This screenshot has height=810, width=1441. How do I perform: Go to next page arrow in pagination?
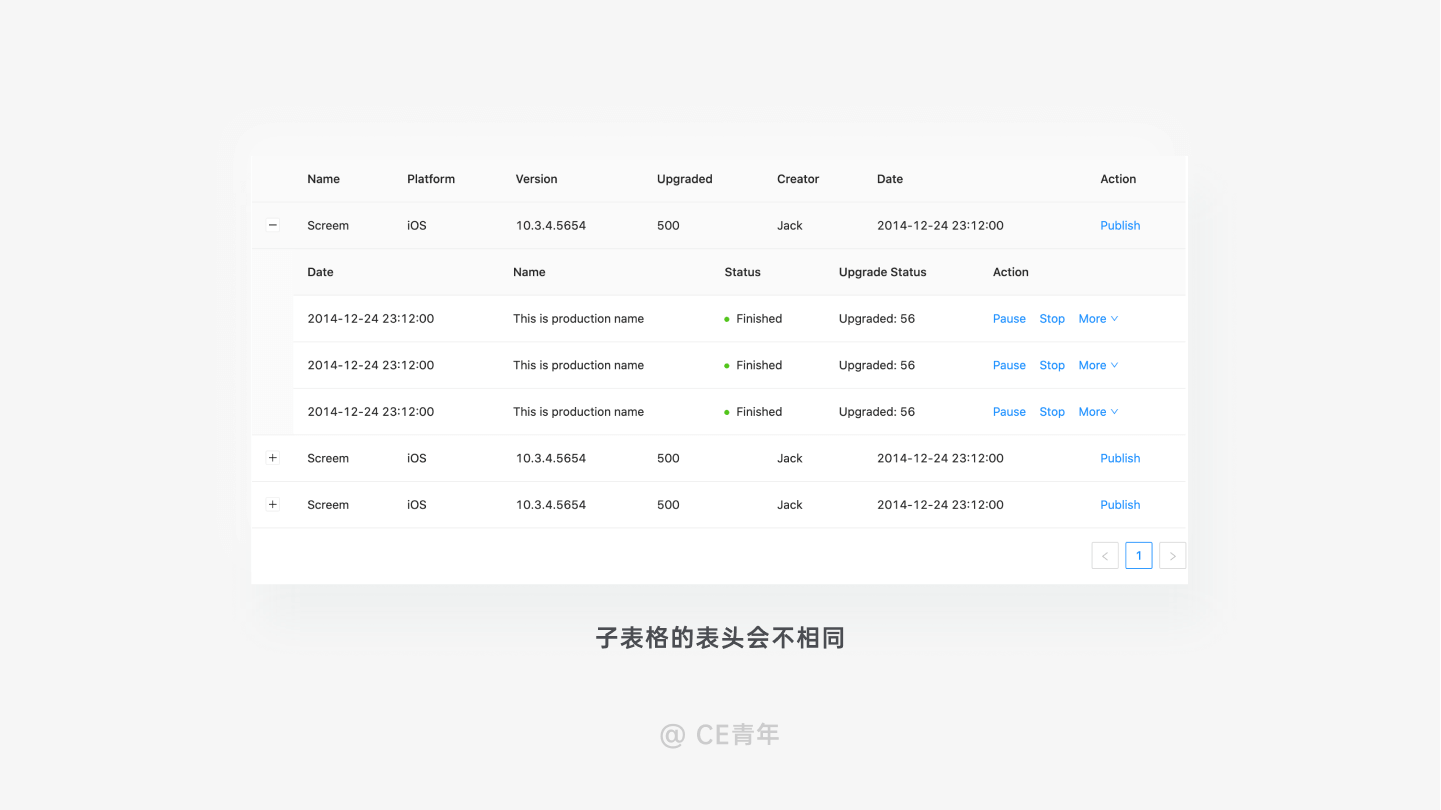pos(1172,556)
